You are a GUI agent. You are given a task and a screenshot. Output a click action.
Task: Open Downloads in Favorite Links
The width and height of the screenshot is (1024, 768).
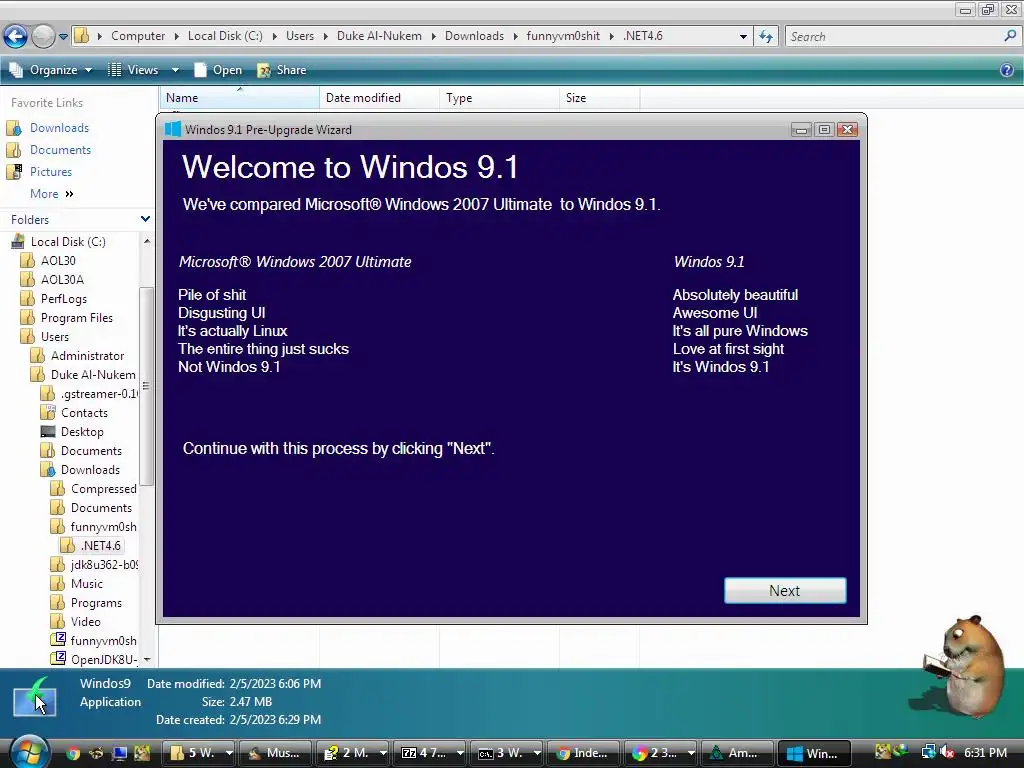(59, 128)
